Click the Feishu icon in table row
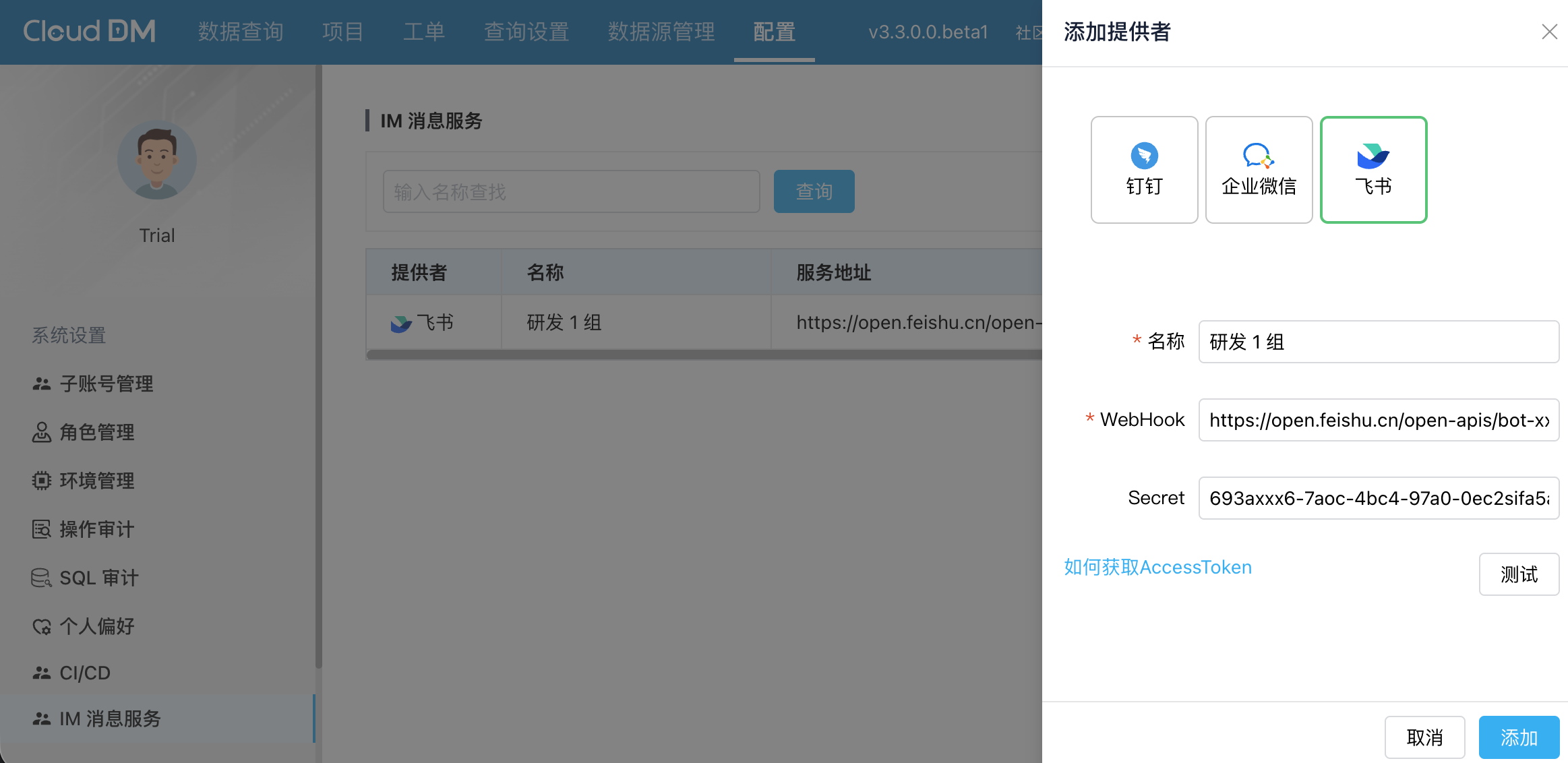 401,324
